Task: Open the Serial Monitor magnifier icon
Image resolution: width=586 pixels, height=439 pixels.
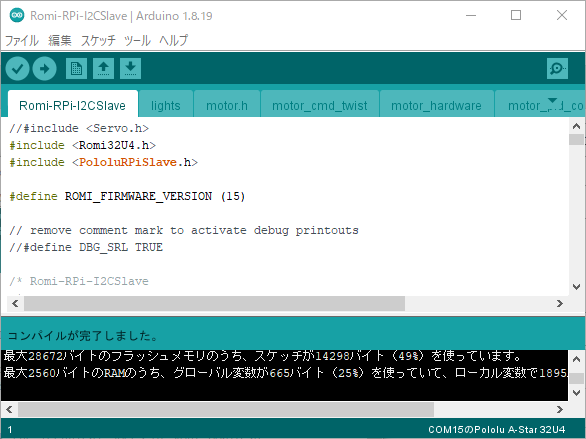Action: (557, 68)
